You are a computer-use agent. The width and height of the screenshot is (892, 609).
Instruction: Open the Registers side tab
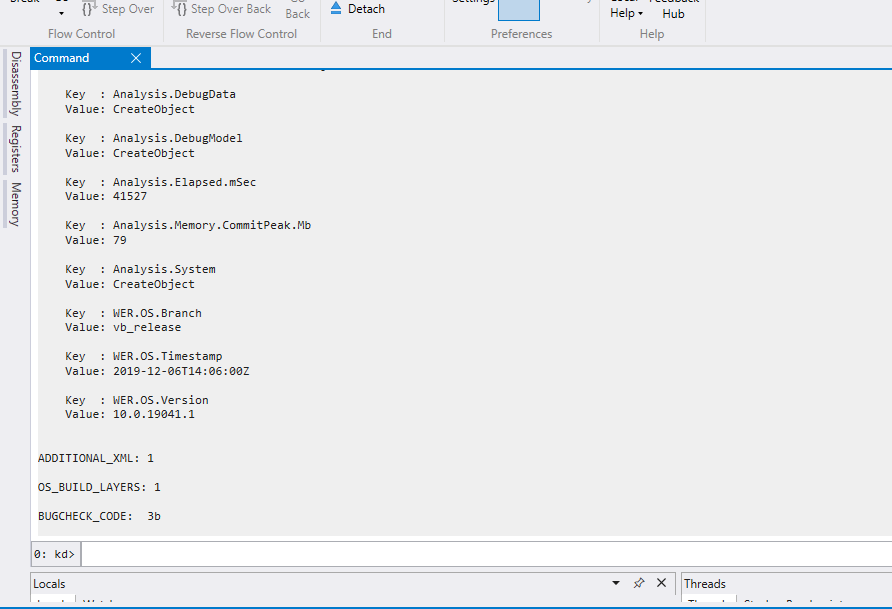point(15,148)
